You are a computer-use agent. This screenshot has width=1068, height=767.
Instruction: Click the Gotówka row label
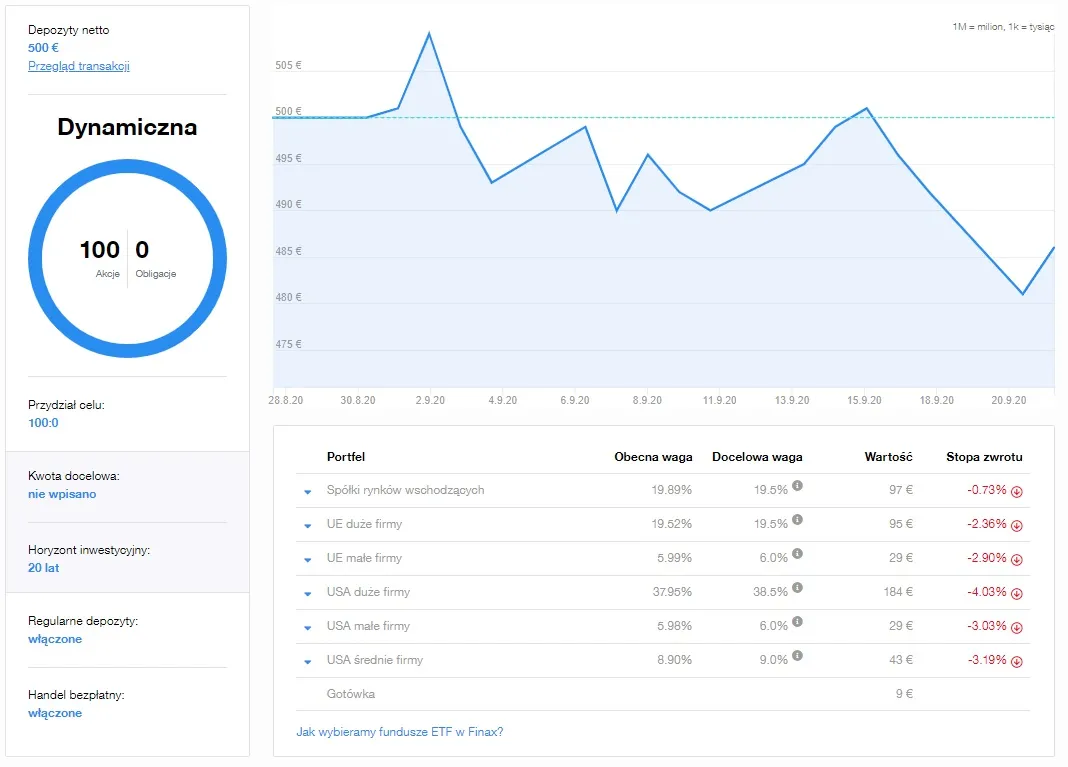click(x=351, y=694)
